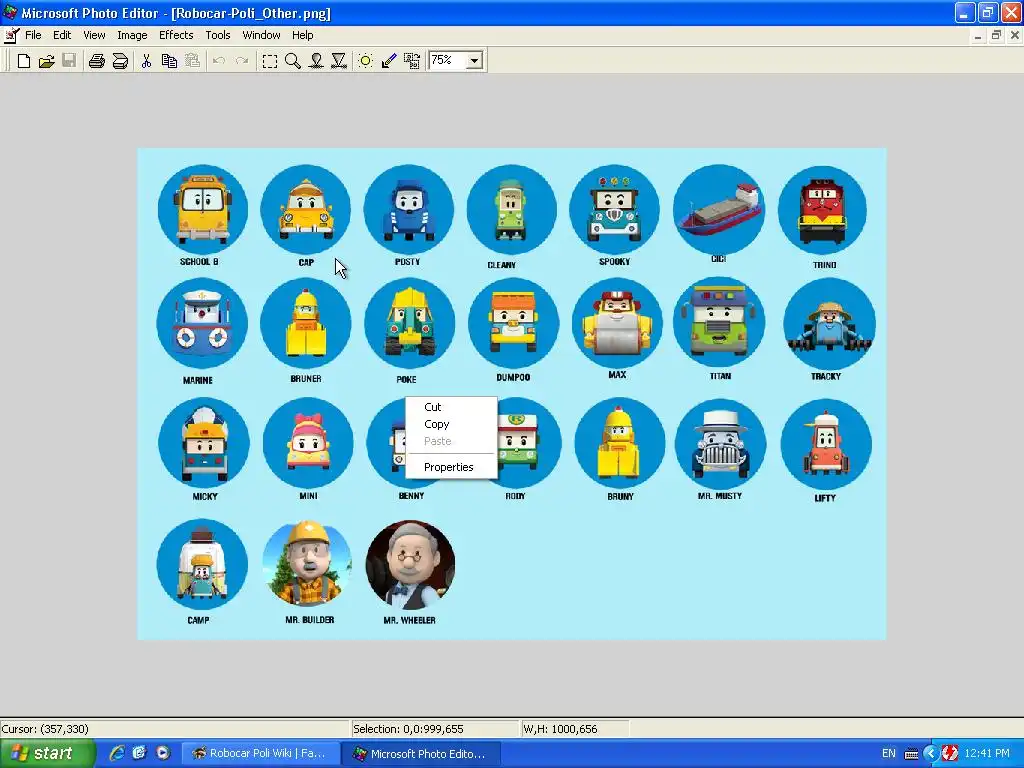The height and width of the screenshot is (768, 1024).
Task: Click the EN language indicator
Action: 889,754
